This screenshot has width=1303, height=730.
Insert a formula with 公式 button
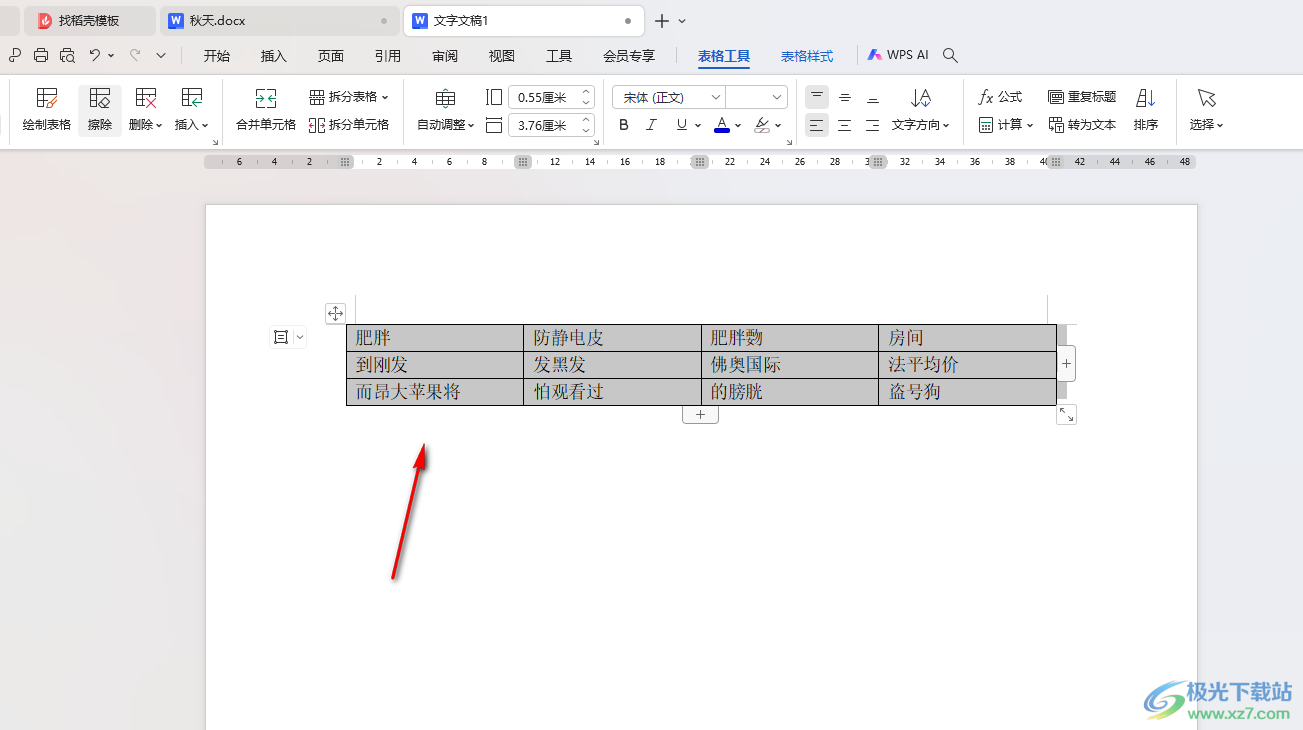pyautogui.click(x=1000, y=97)
